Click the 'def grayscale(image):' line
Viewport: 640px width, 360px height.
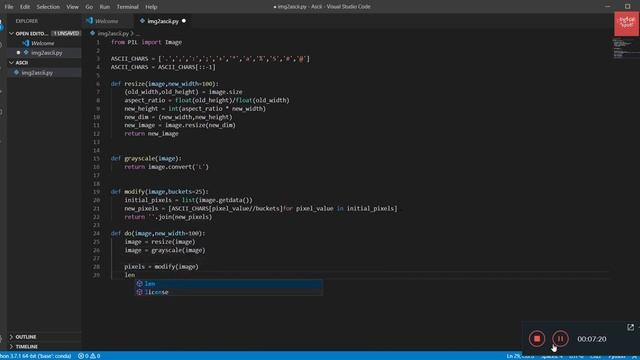coord(146,159)
